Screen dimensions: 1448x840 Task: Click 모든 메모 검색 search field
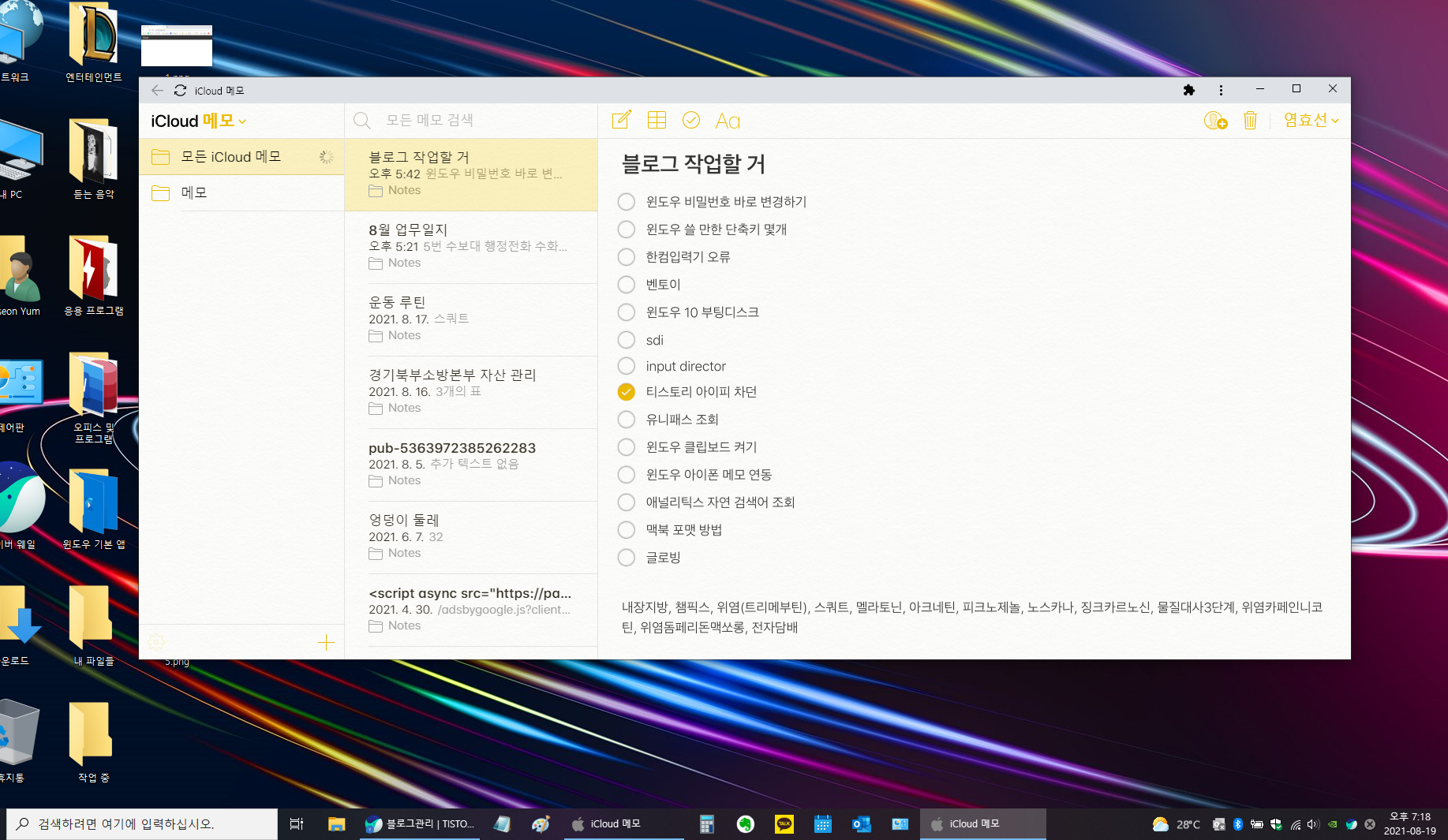(x=471, y=121)
